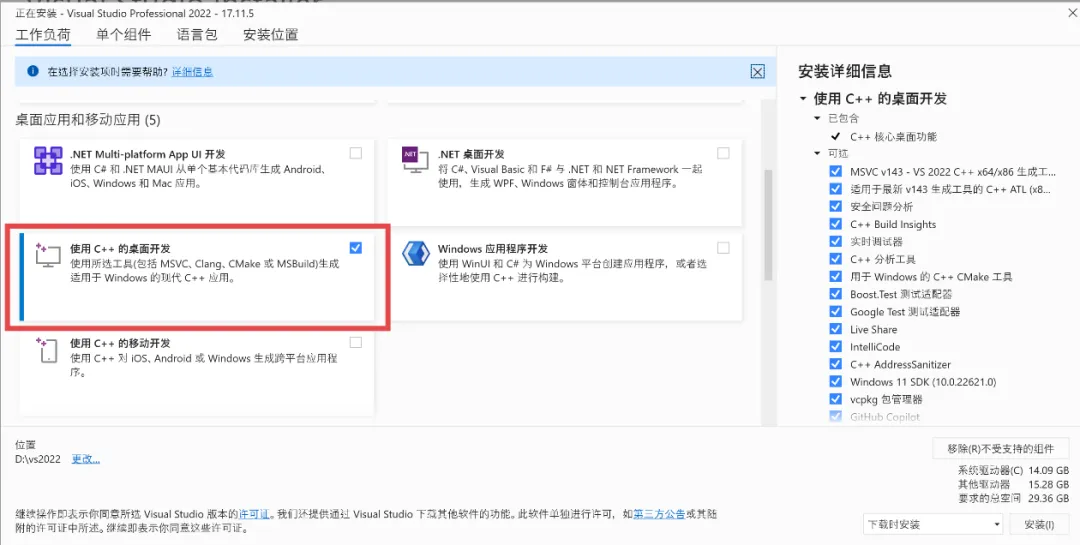
Task: Check the 使用 C++ 的移动开发 checkbox
Action: coord(355,342)
